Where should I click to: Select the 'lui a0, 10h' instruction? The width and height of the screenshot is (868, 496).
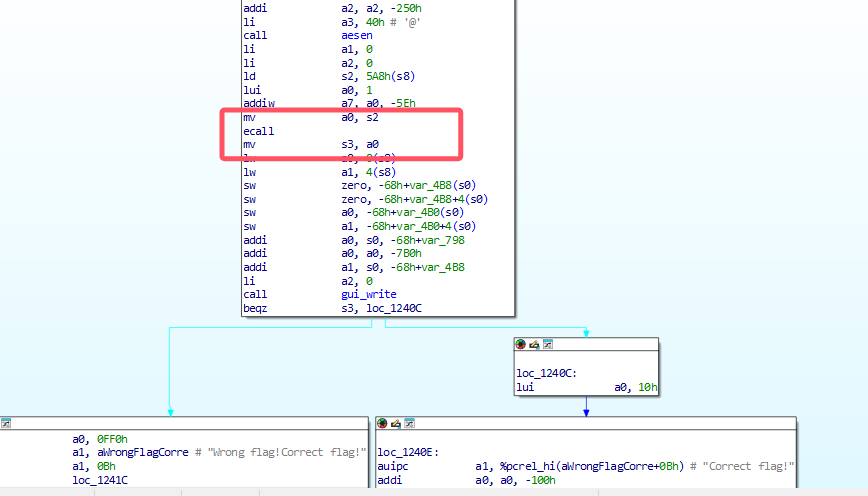click(586, 388)
